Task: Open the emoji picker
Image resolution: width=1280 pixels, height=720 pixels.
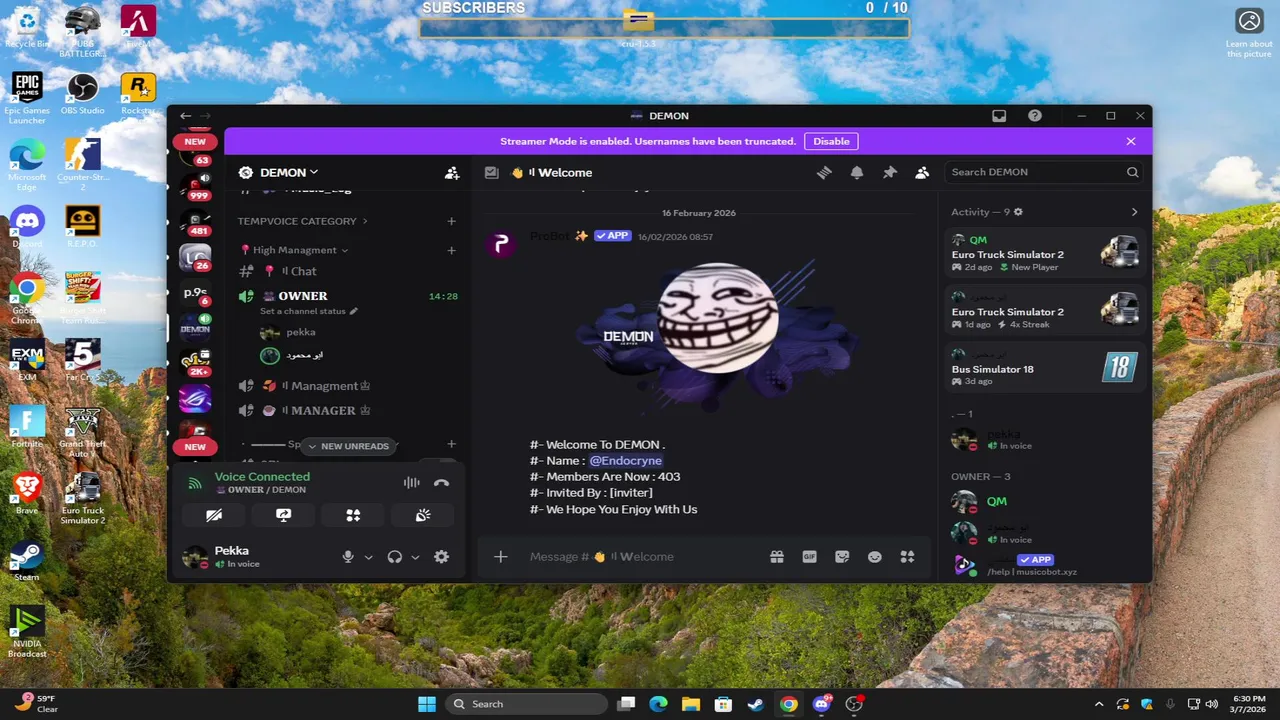Action: [875, 557]
